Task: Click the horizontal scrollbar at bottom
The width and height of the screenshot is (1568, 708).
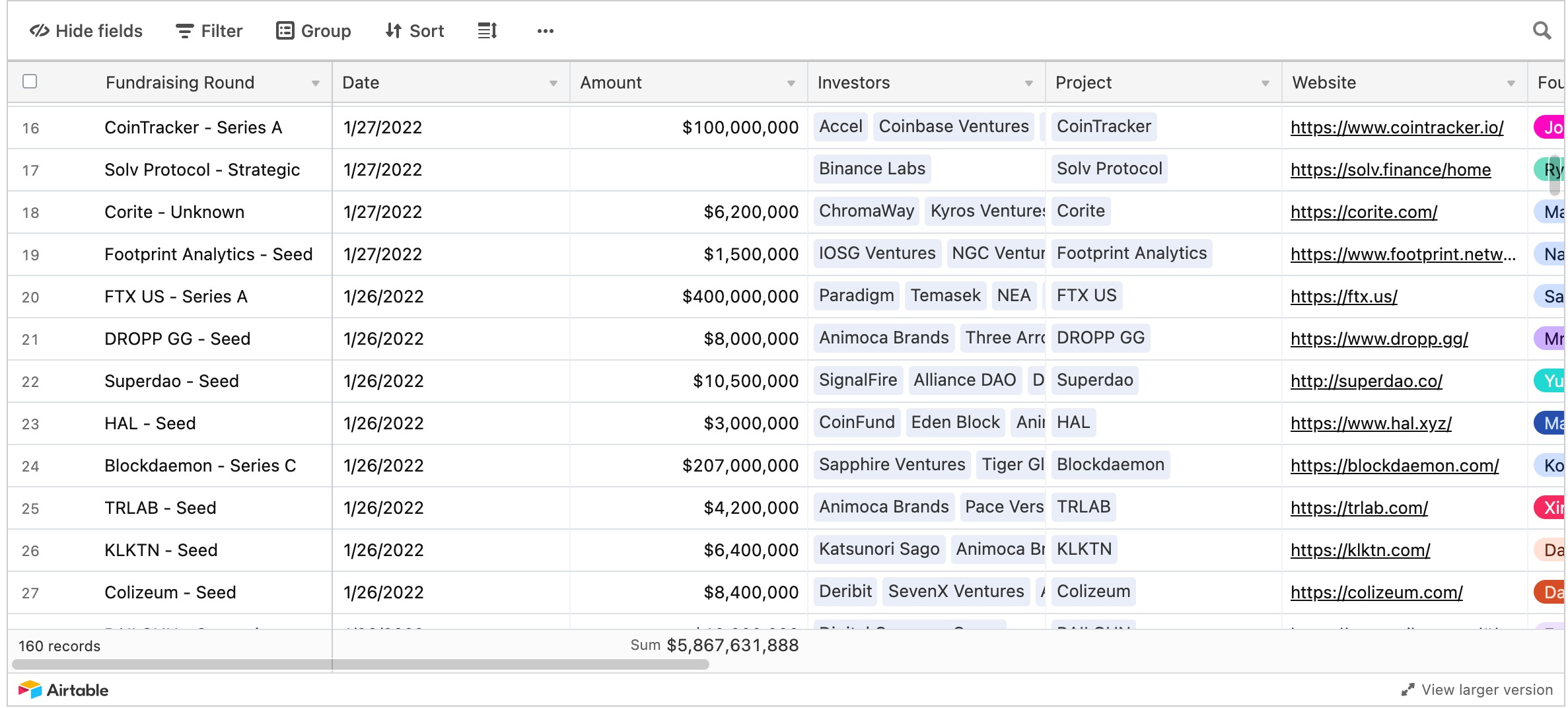Action: click(x=361, y=664)
